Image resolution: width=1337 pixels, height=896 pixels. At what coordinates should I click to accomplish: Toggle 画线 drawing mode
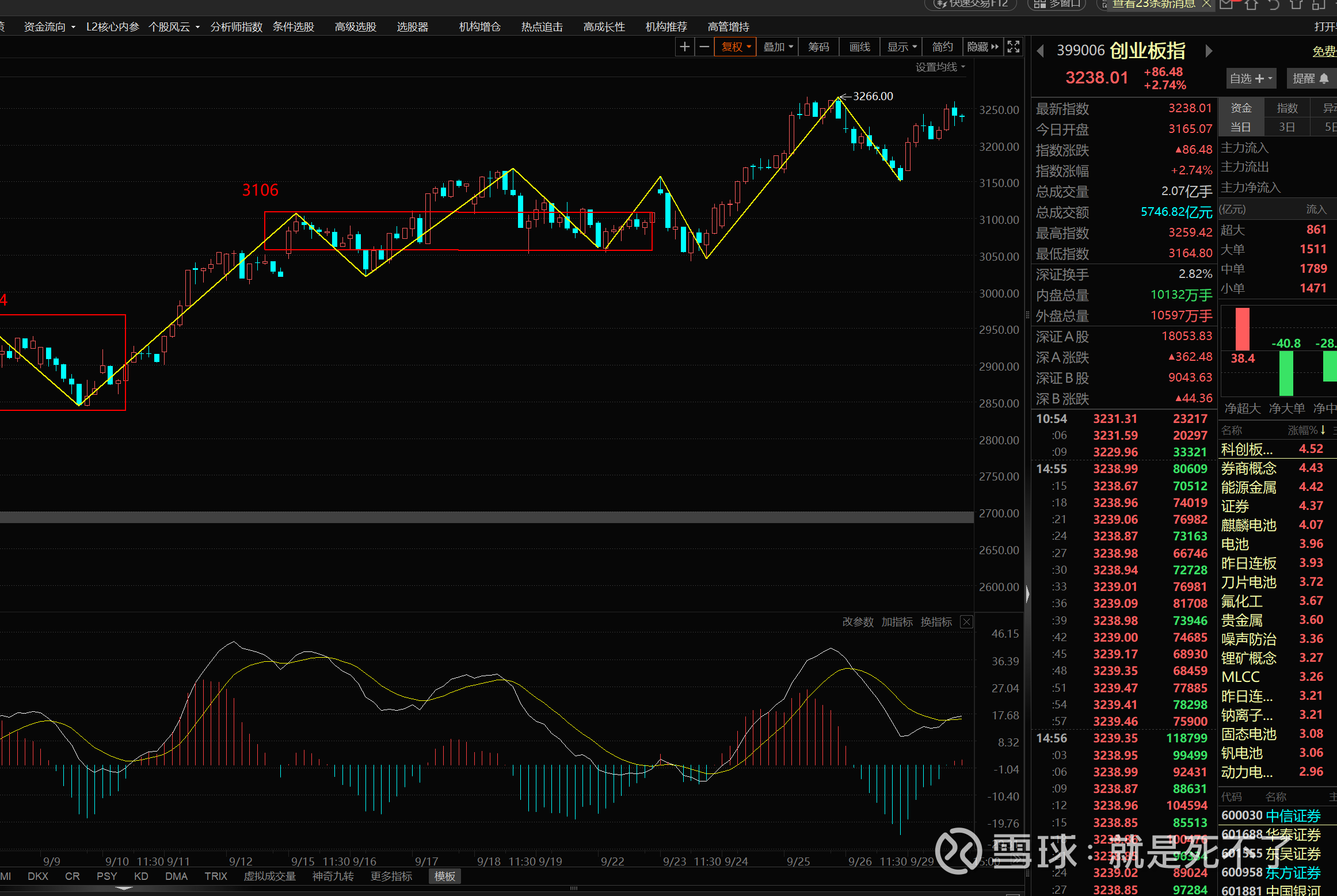pos(860,47)
